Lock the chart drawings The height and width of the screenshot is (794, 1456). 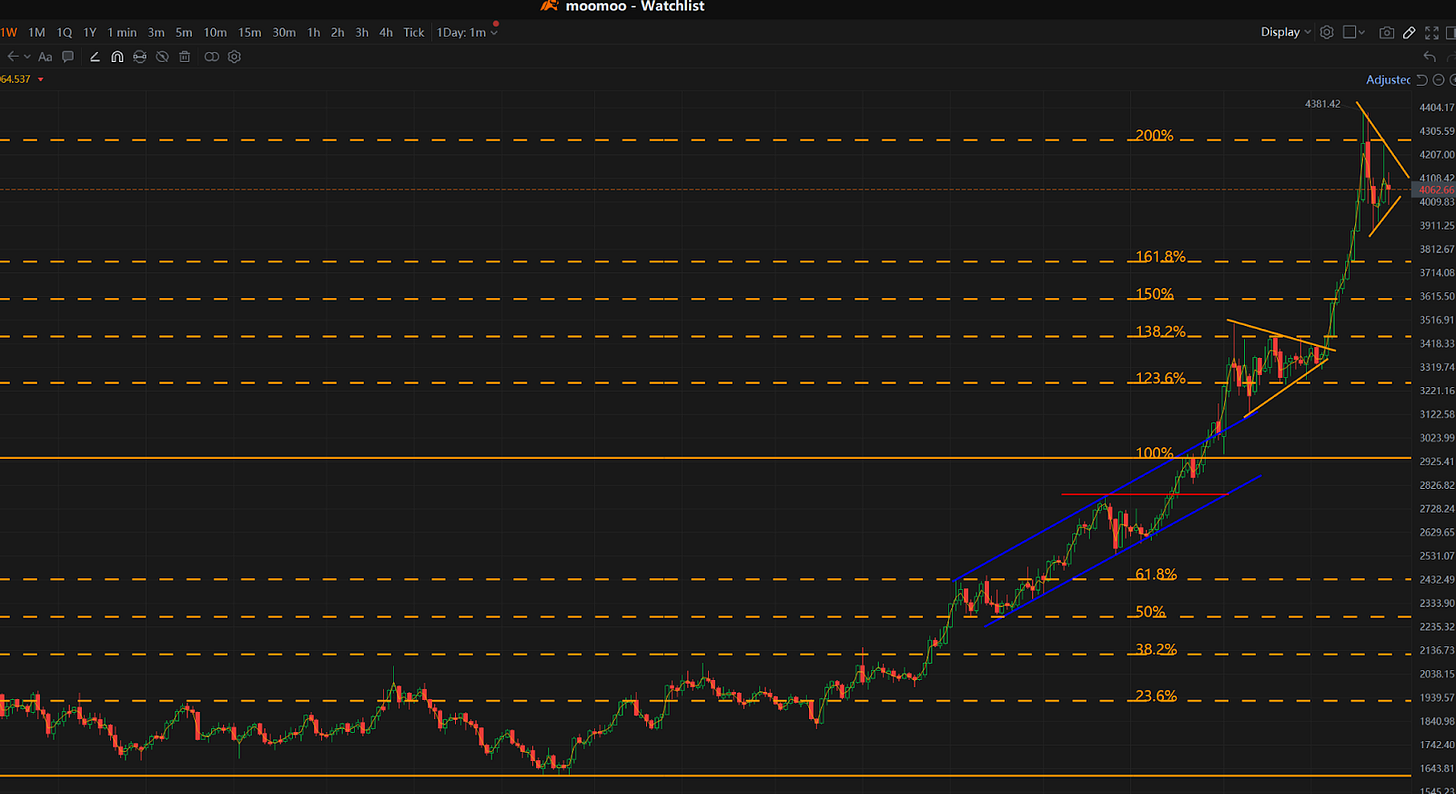[140, 57]
